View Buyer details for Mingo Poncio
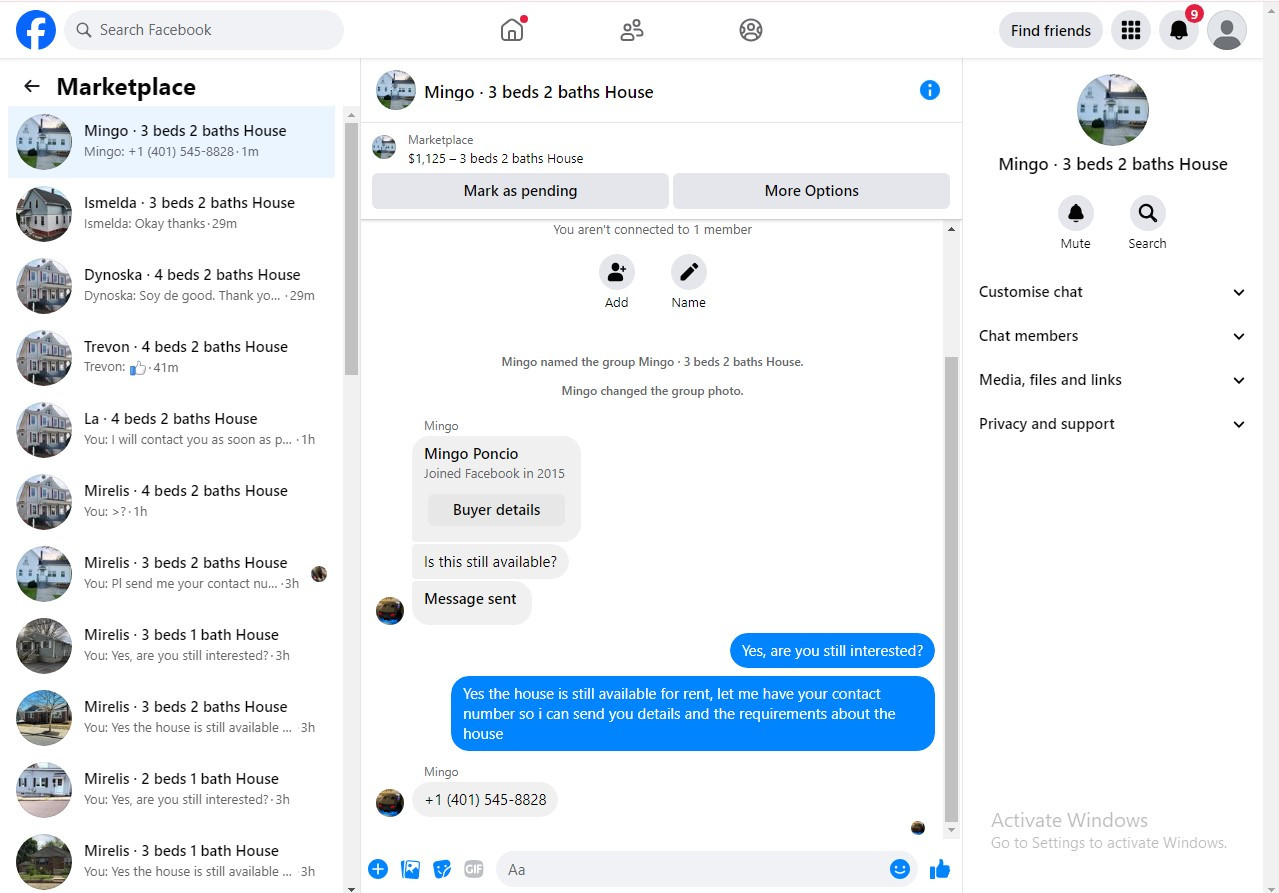 click(496, 510)
